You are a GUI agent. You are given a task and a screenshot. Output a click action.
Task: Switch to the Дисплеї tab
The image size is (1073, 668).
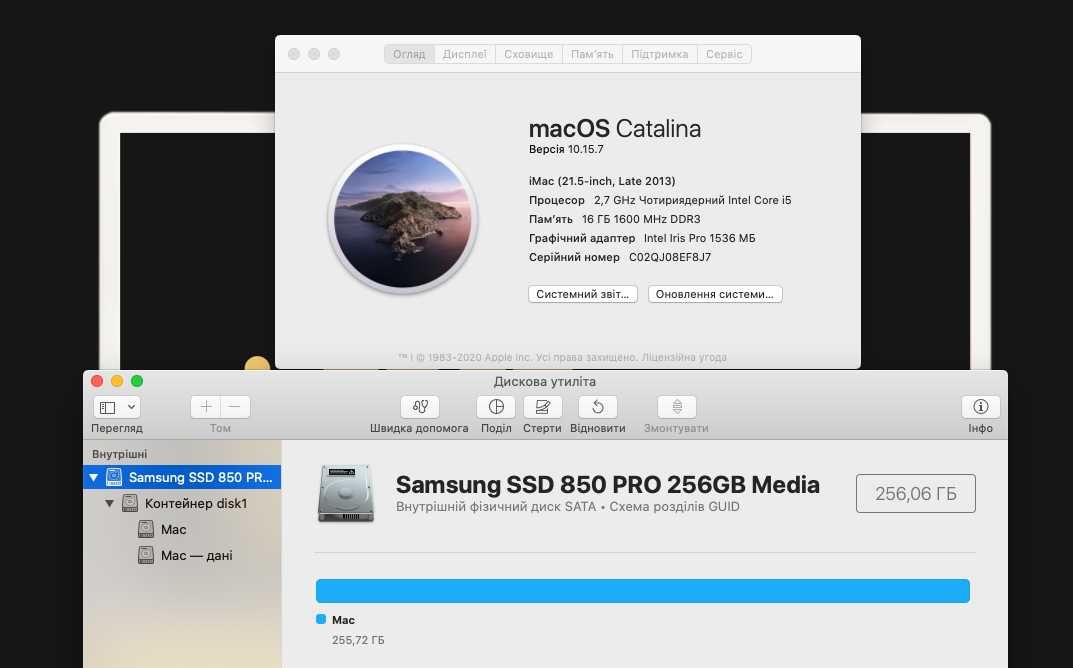click(465, 54)
